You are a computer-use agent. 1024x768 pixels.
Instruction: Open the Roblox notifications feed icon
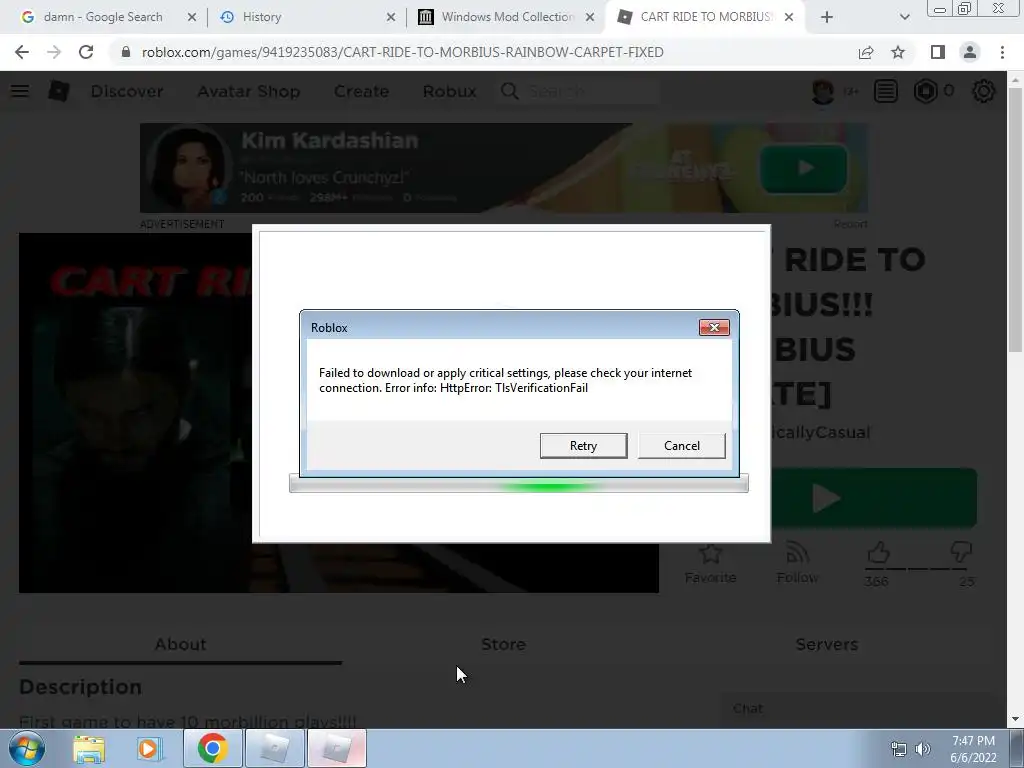click(x=886, y=91)
